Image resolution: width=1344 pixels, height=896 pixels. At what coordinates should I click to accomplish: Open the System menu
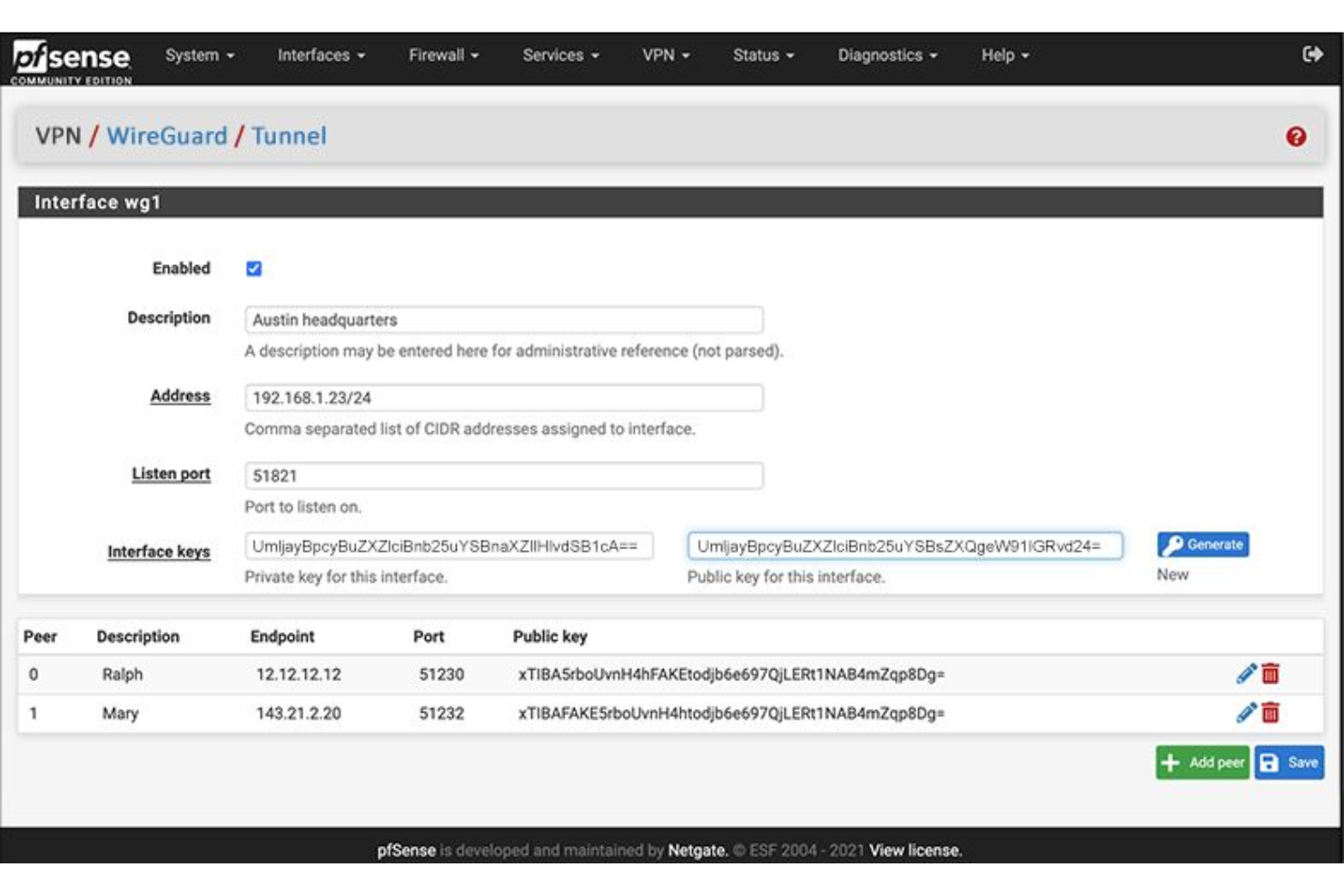click(200, 55)
